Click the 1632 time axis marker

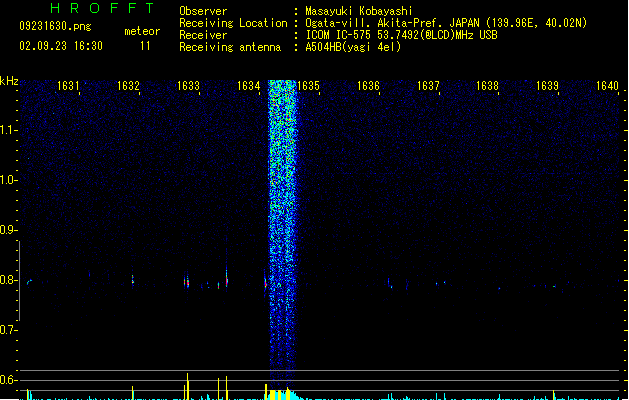click(128, 86)
